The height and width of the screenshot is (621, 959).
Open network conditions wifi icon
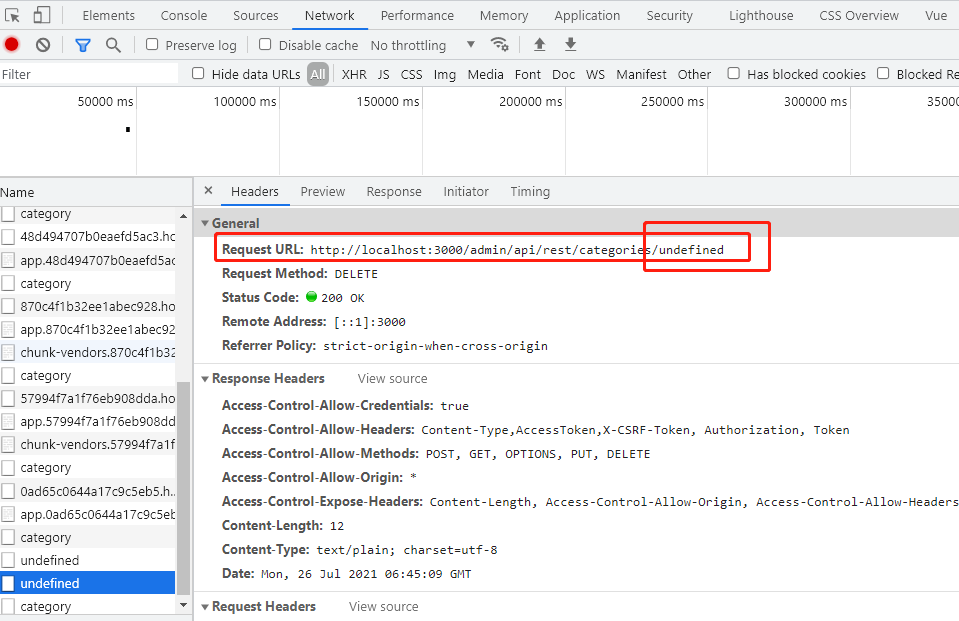click(499, 44)
